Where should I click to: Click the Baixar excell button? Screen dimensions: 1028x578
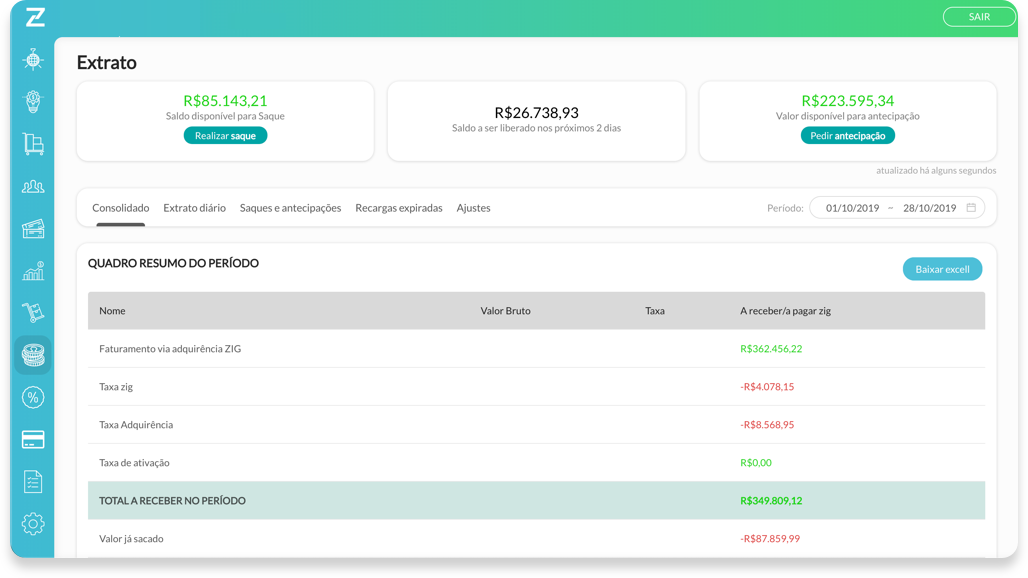pos(942,269)
